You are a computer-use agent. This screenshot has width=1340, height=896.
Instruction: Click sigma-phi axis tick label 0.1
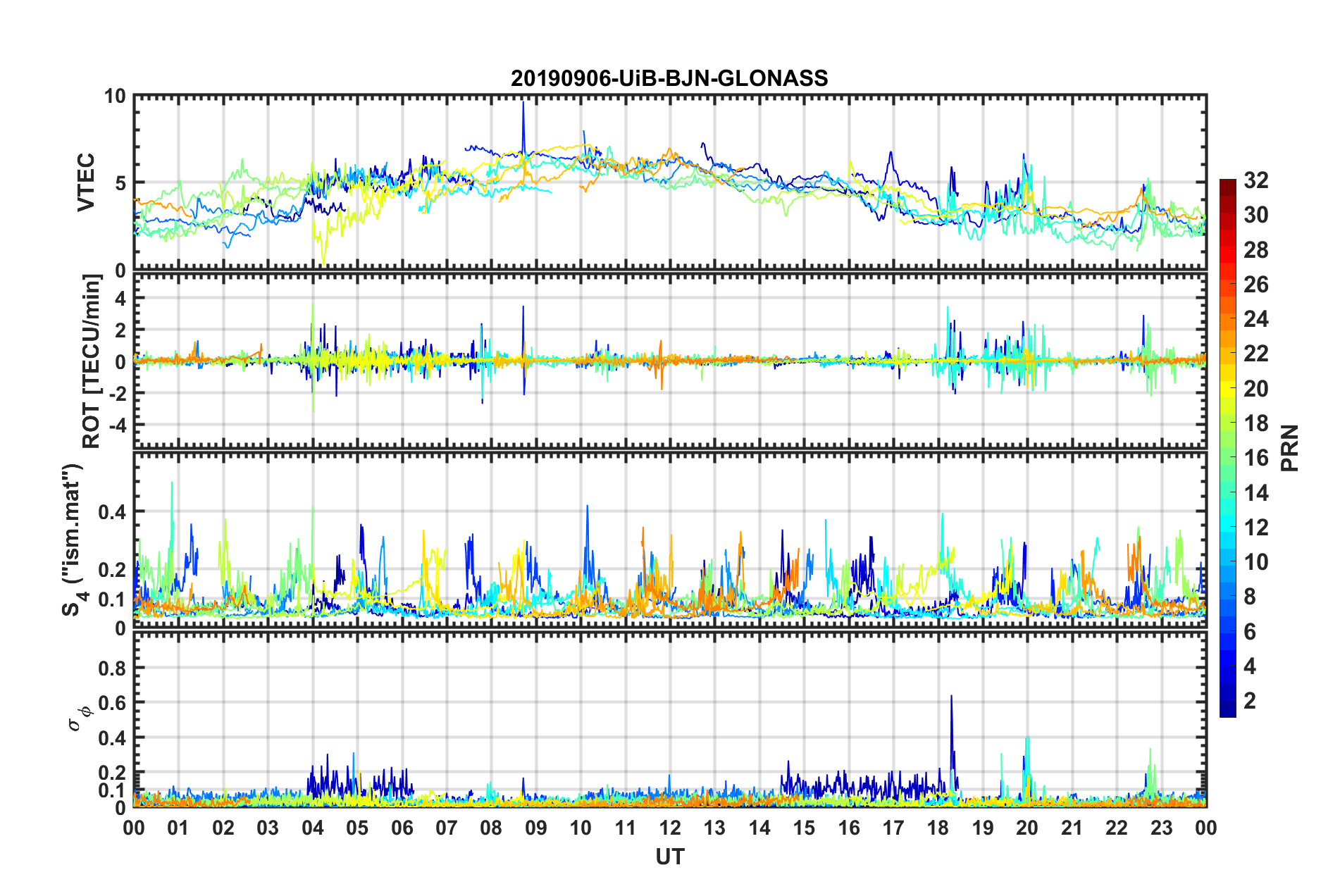click(112, 790)
